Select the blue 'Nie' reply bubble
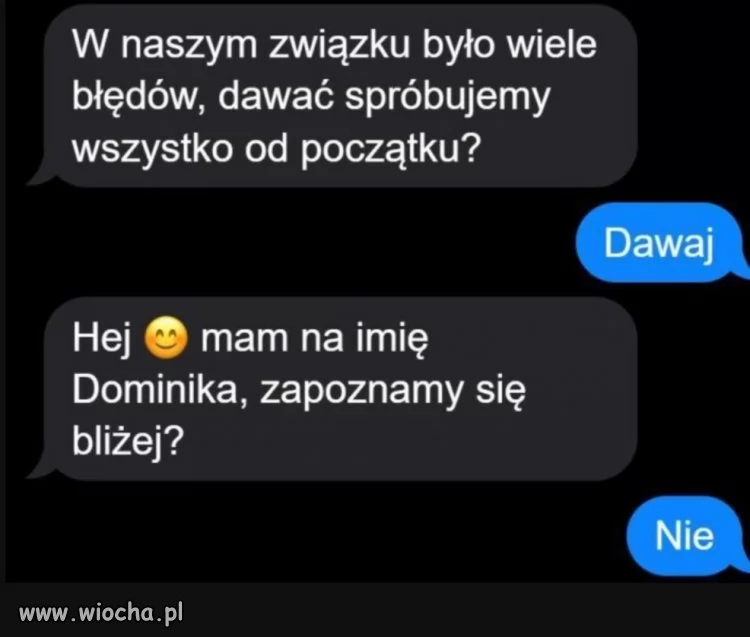The width and height of the screenshot is (750, 637). 687,536
